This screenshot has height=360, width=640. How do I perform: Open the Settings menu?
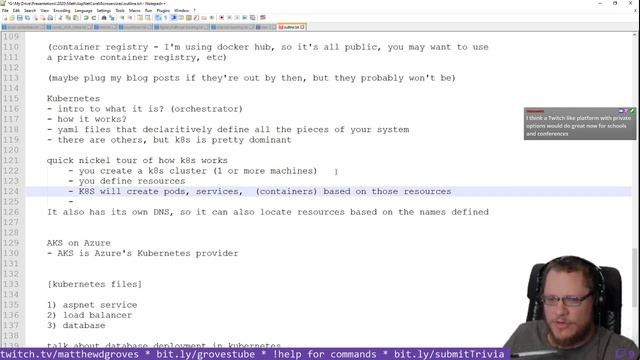click(104, 10)
